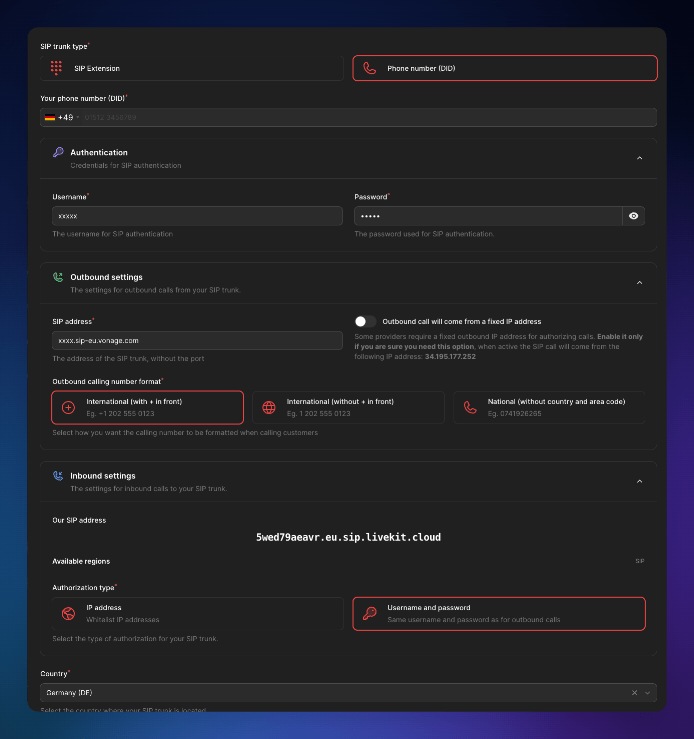694x739 pixels.
Task: Click the Inbound settings heading
Action: (x=103, y=476)
